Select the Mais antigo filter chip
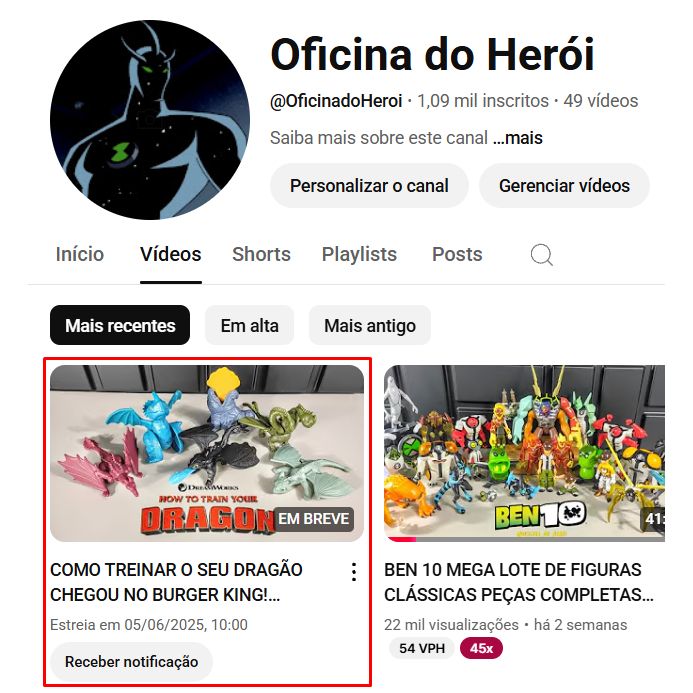This screenshot has height=693, width=693. tap(369, 325)
